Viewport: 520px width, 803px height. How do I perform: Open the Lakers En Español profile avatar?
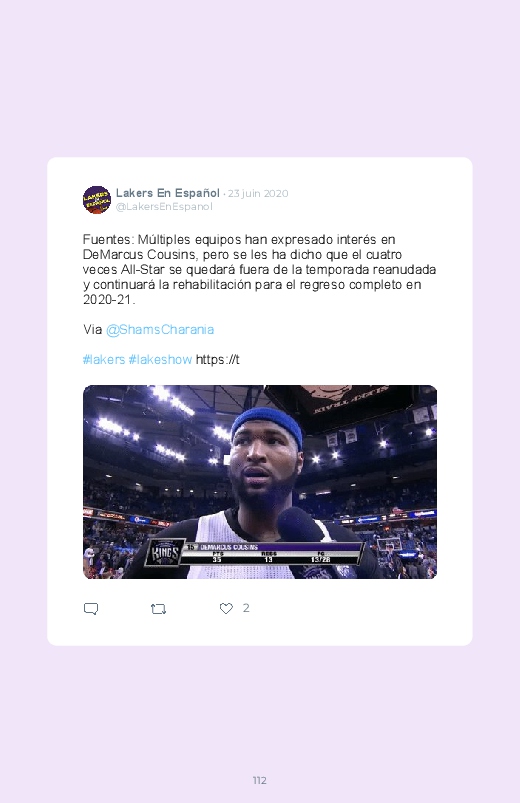pyautogui.click(x=97, y=200)
